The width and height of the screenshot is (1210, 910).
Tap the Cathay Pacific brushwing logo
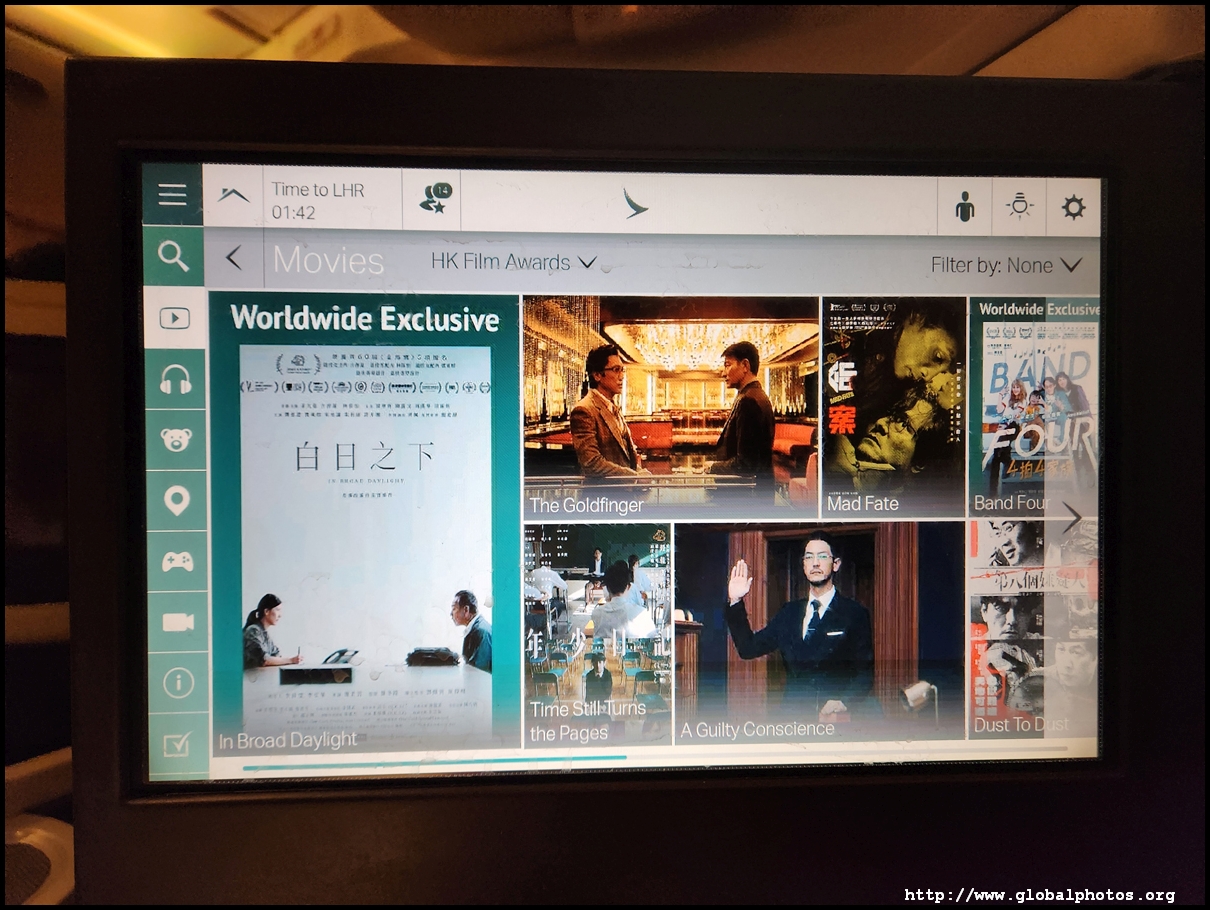point(635,203)
